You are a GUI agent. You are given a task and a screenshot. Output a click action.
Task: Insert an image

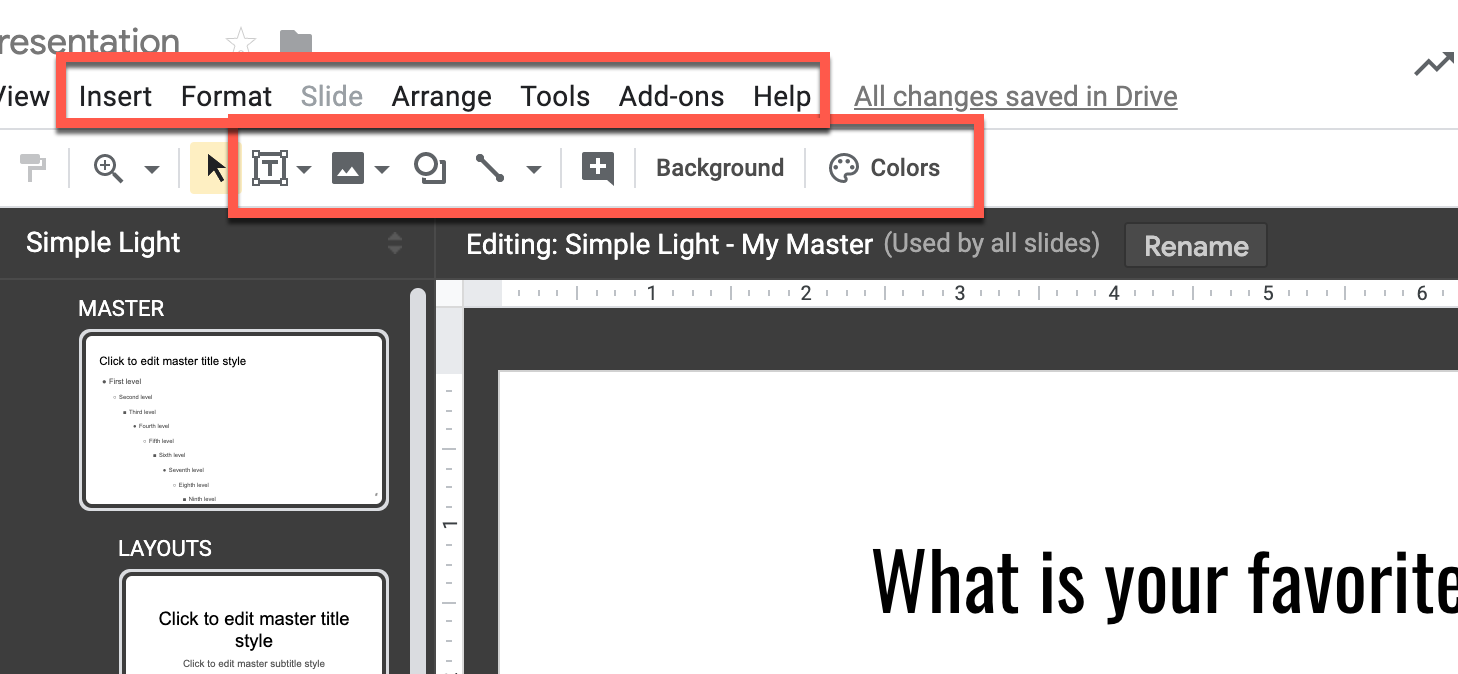click(348, 167)
